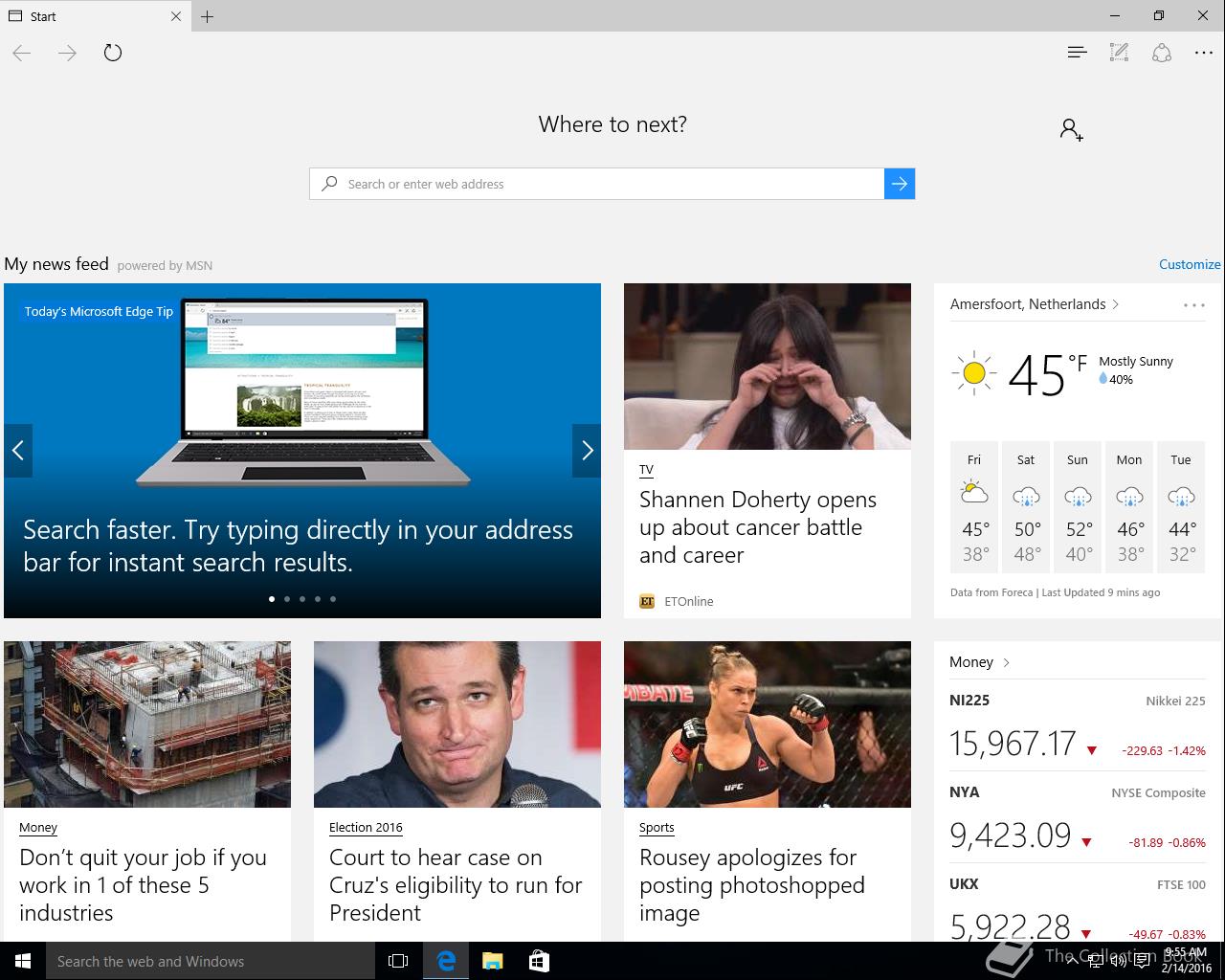Click Tuesday's rain forecast icon
This screenshot has height=980, width=1225.
point(1181,496)
